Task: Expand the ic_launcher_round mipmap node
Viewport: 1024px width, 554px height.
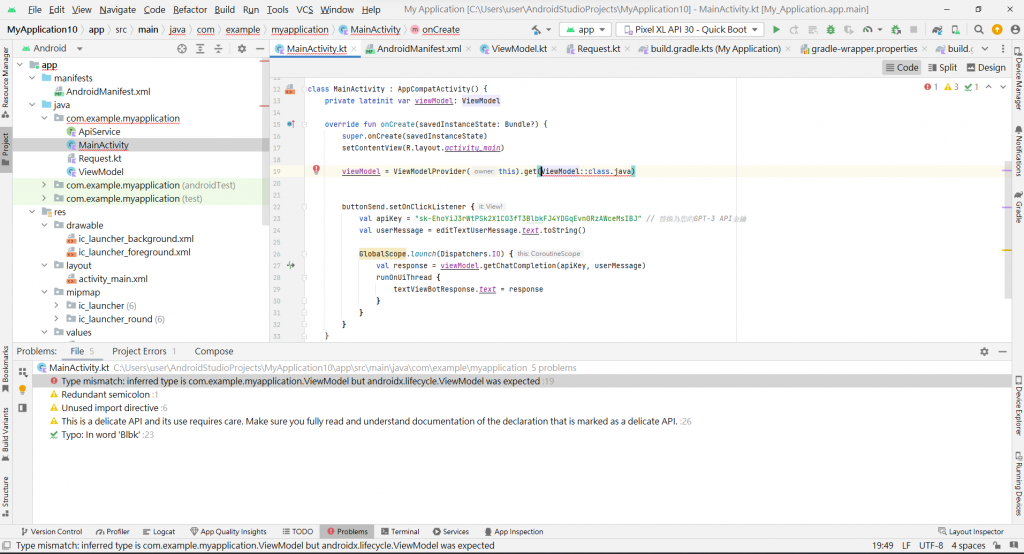Action: 56,319
